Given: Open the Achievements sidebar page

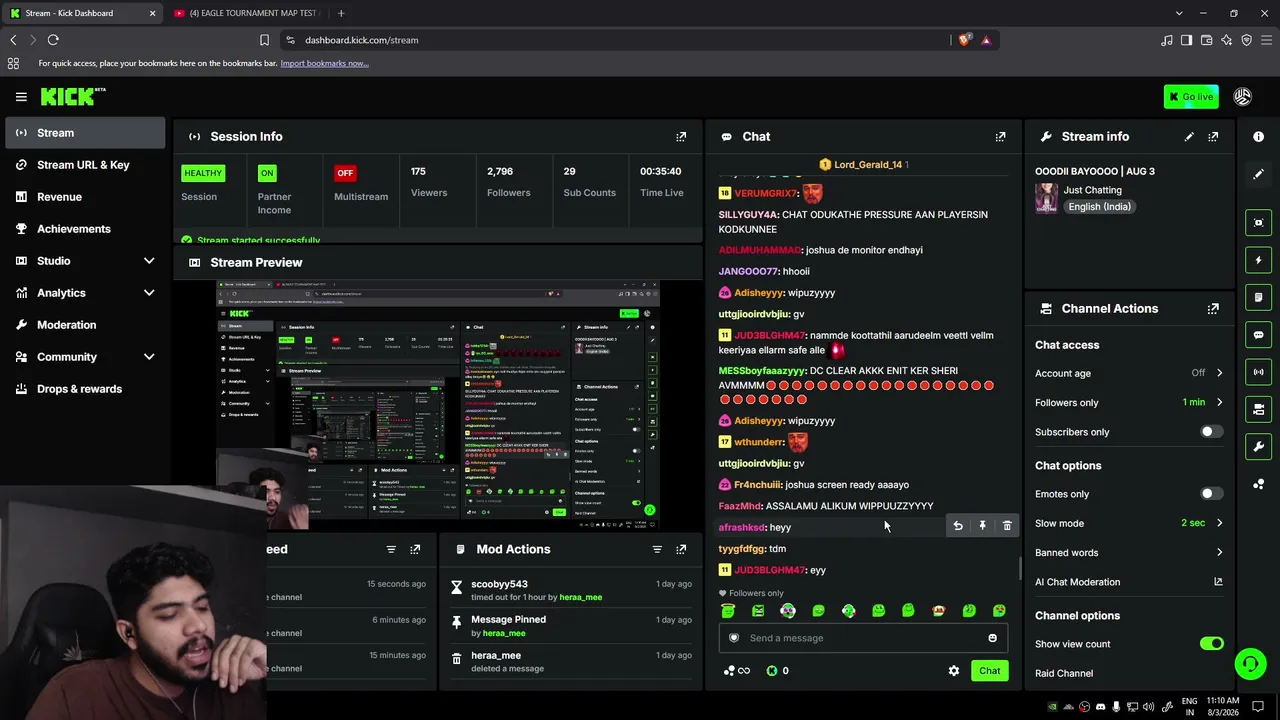Looking at the screenshot, I should click(x=85, y=229).
